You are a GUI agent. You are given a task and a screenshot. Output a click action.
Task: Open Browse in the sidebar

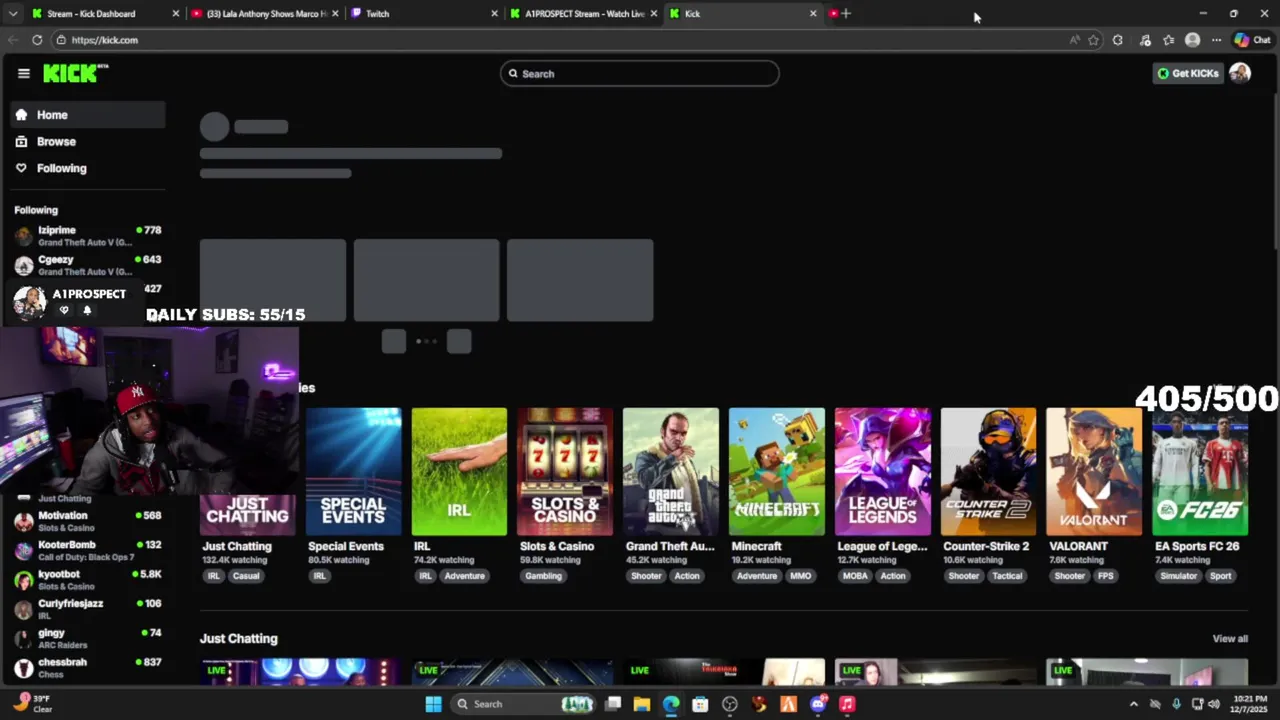tap(88, 142)
